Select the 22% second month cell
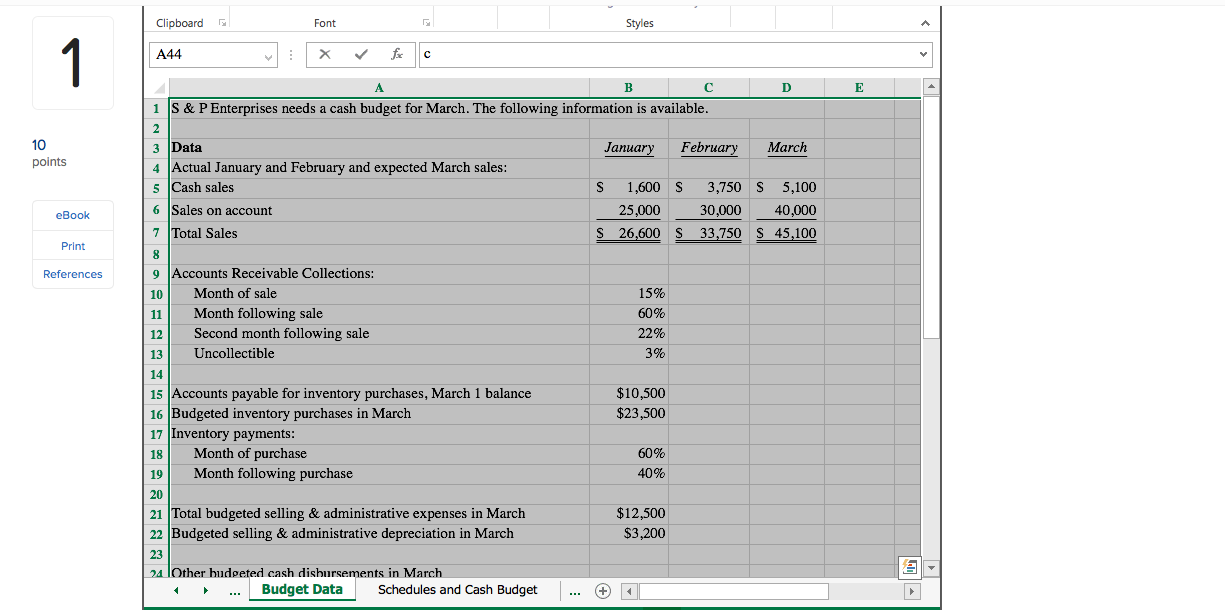The width and height of the screenshot is (1225, 610). [628, 333]
